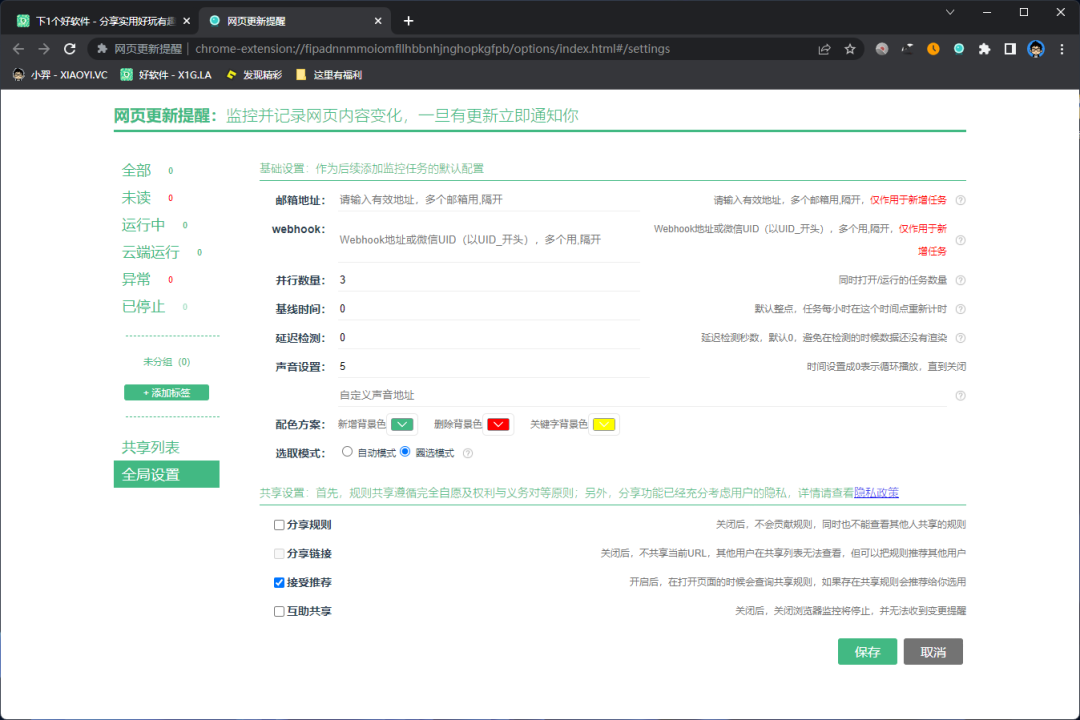Open the 好软件 - X1G.LA bookmark
This screenshot has width=1080, height=720.
pos(168,73)
